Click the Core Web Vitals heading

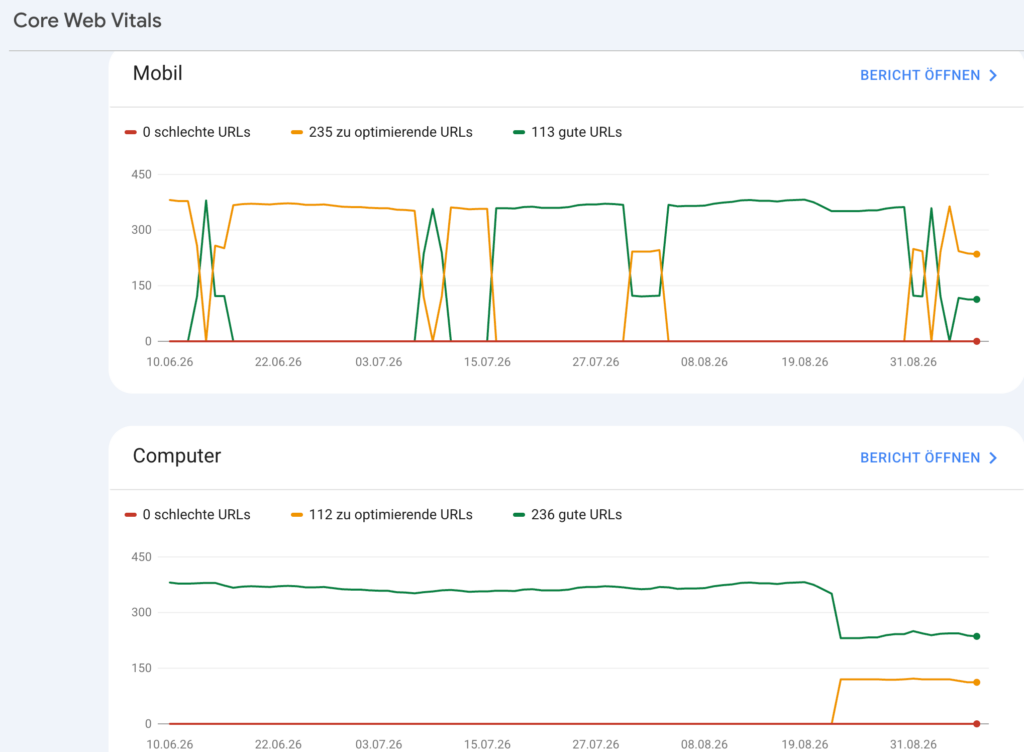click(88, 20)
